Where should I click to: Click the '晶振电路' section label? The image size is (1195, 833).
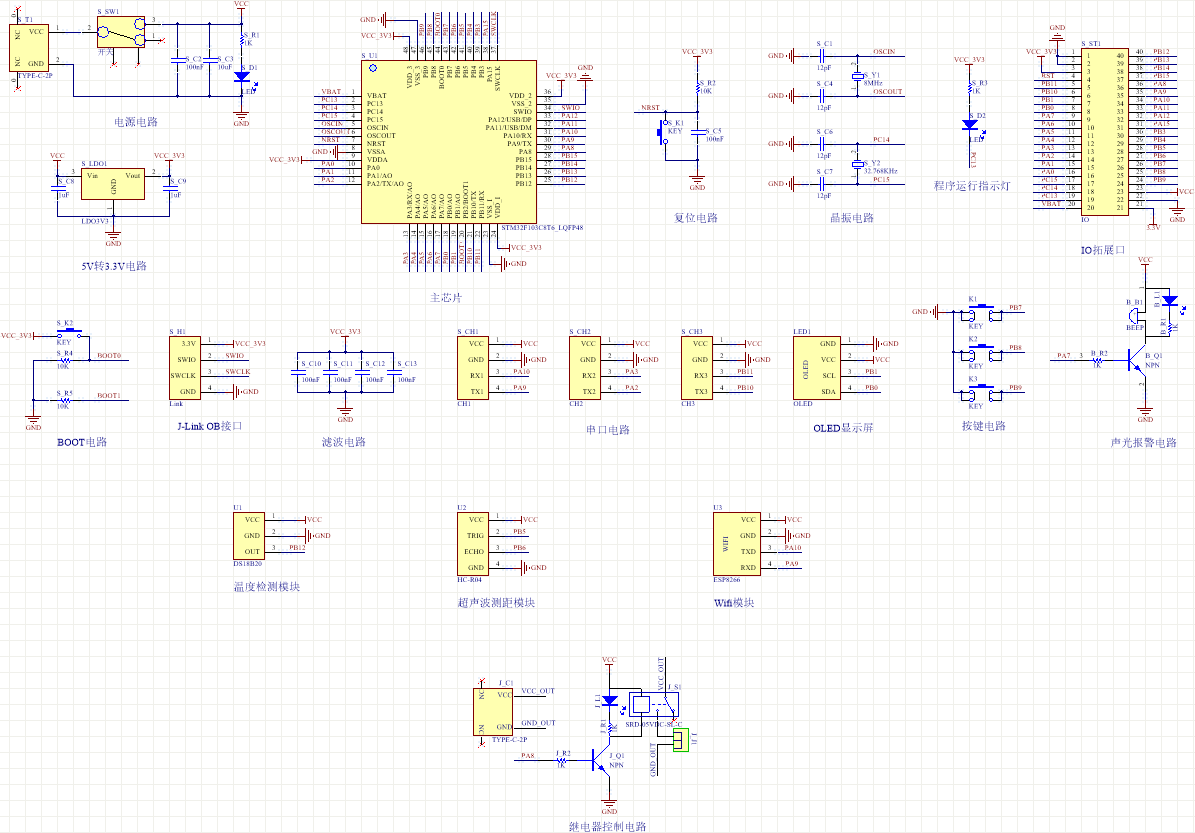(852, 218)
